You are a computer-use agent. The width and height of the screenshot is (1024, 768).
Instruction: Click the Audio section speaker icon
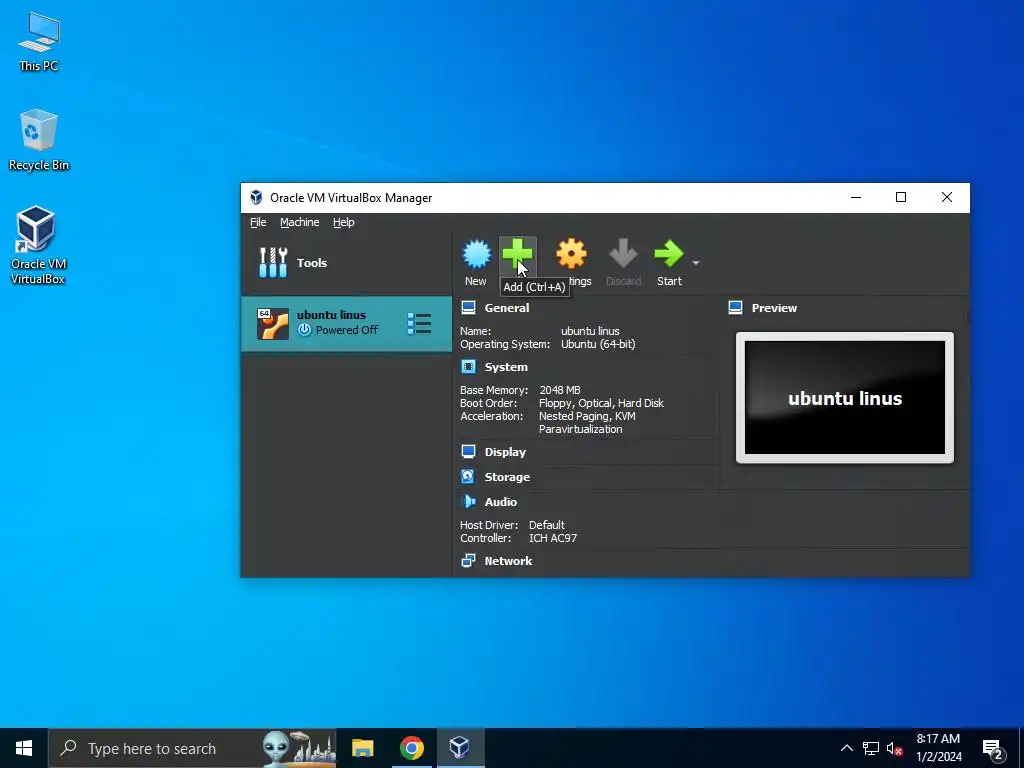(x=468, y=502)
